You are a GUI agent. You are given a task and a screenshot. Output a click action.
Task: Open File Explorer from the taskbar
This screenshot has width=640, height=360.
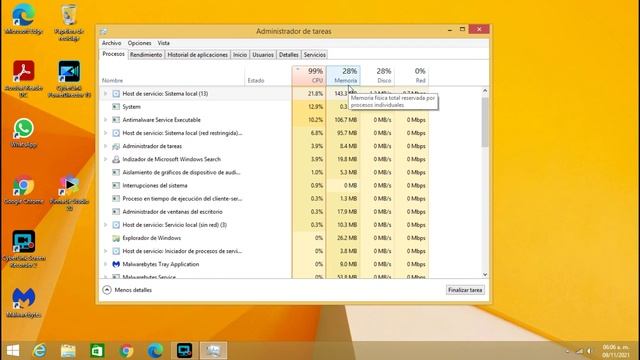68,351
